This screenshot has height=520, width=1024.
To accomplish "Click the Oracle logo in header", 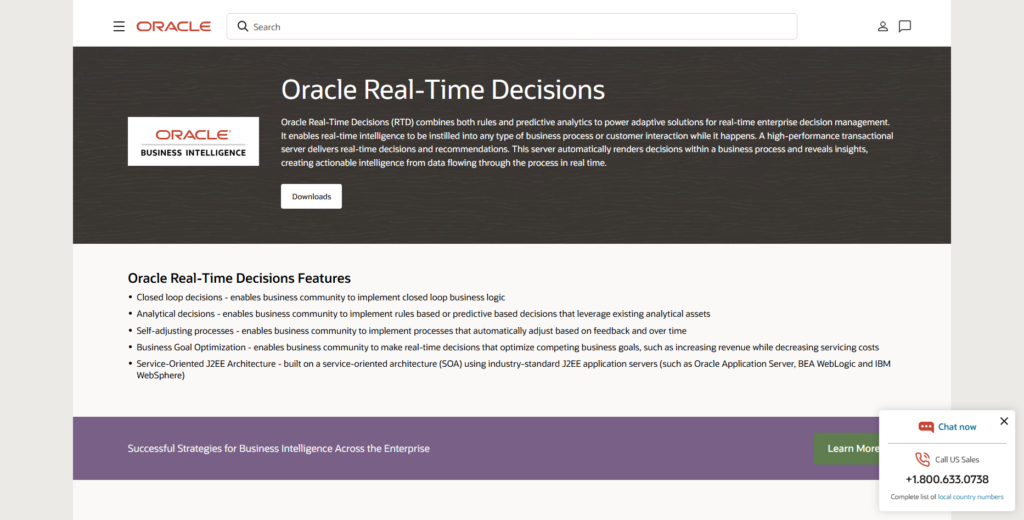I will pos(174,27).
